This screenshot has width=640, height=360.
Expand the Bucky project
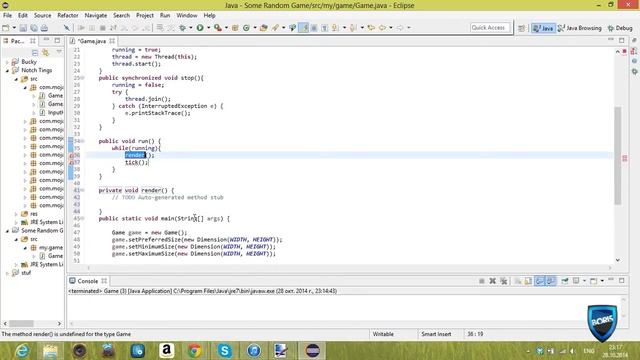7,62
